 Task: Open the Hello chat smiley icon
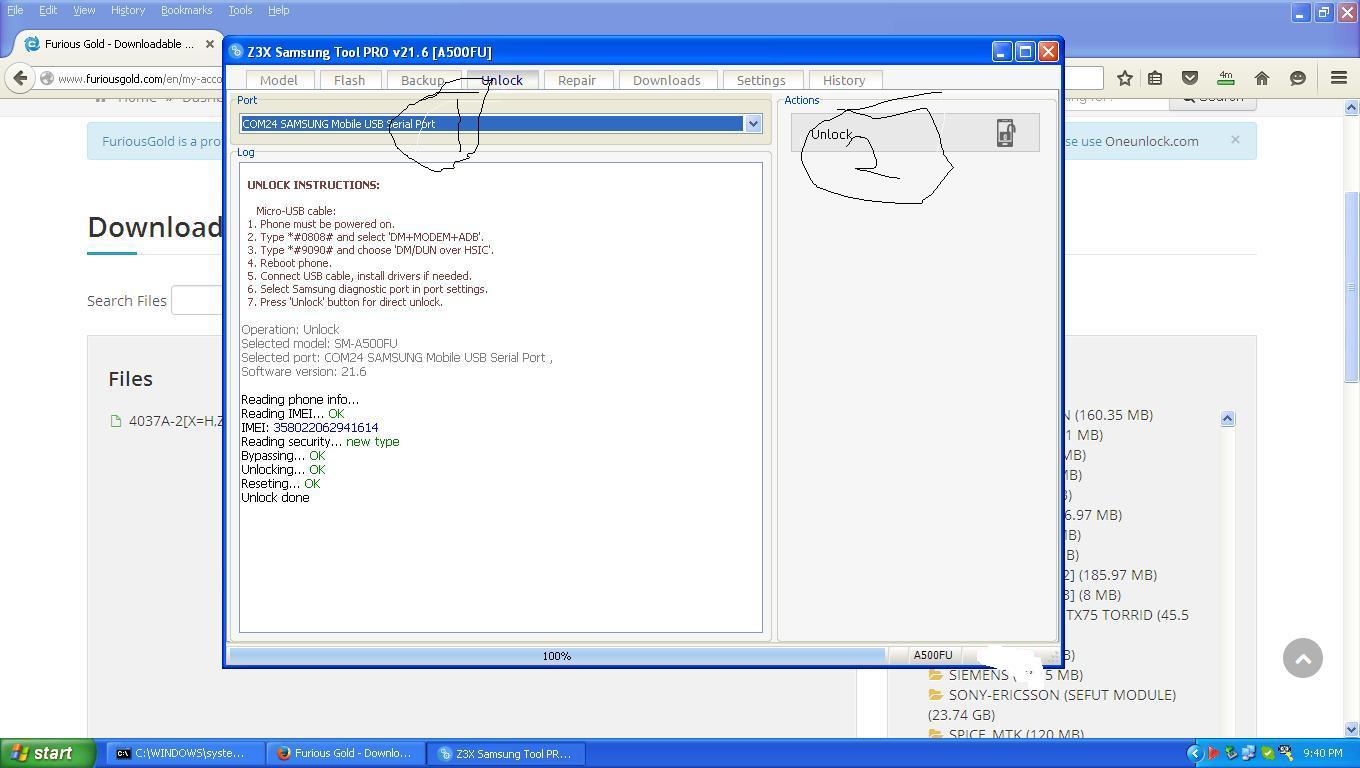tap(1298, 78)
